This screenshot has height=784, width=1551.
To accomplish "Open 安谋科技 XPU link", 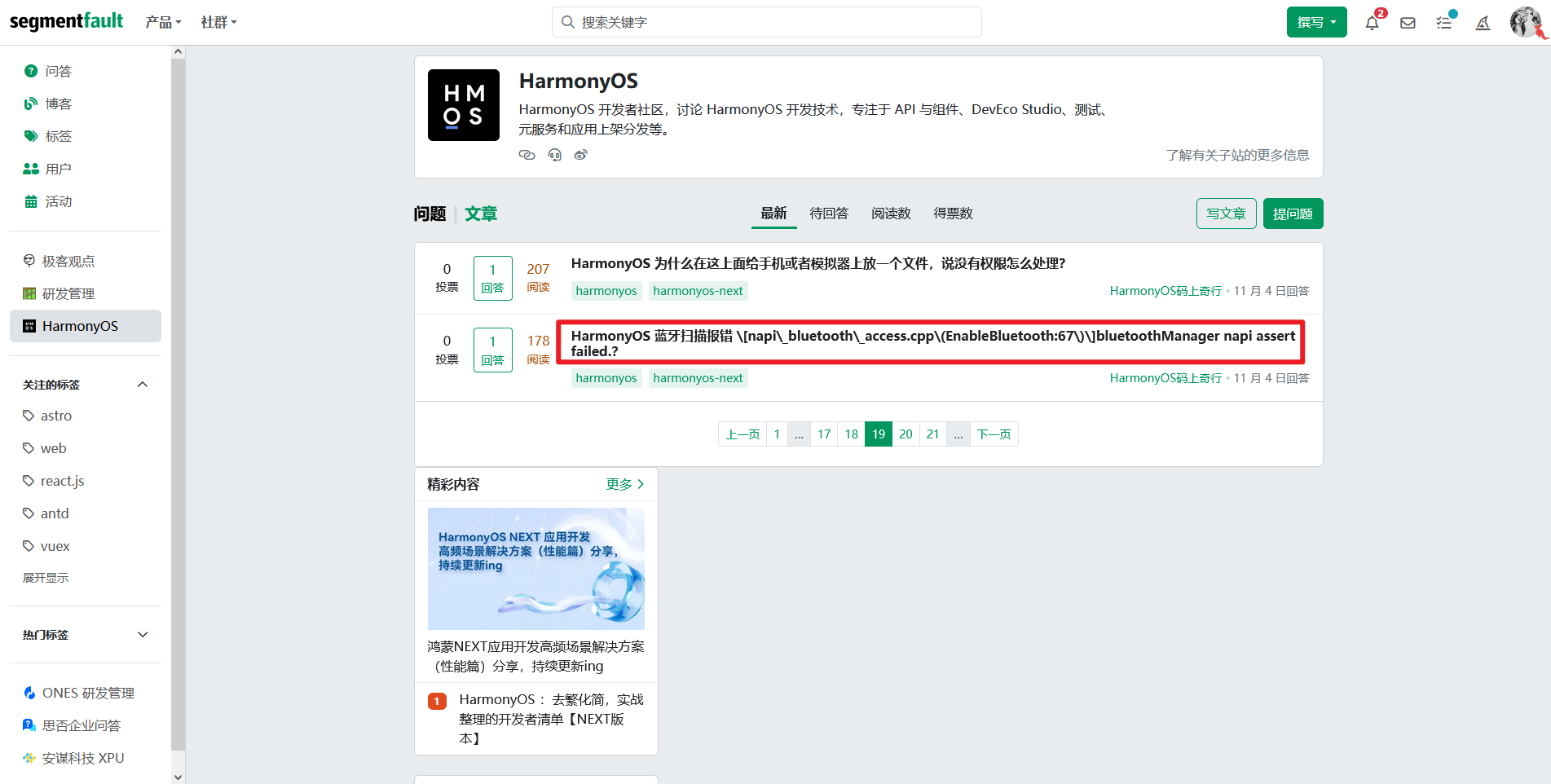I will point(85,758).
